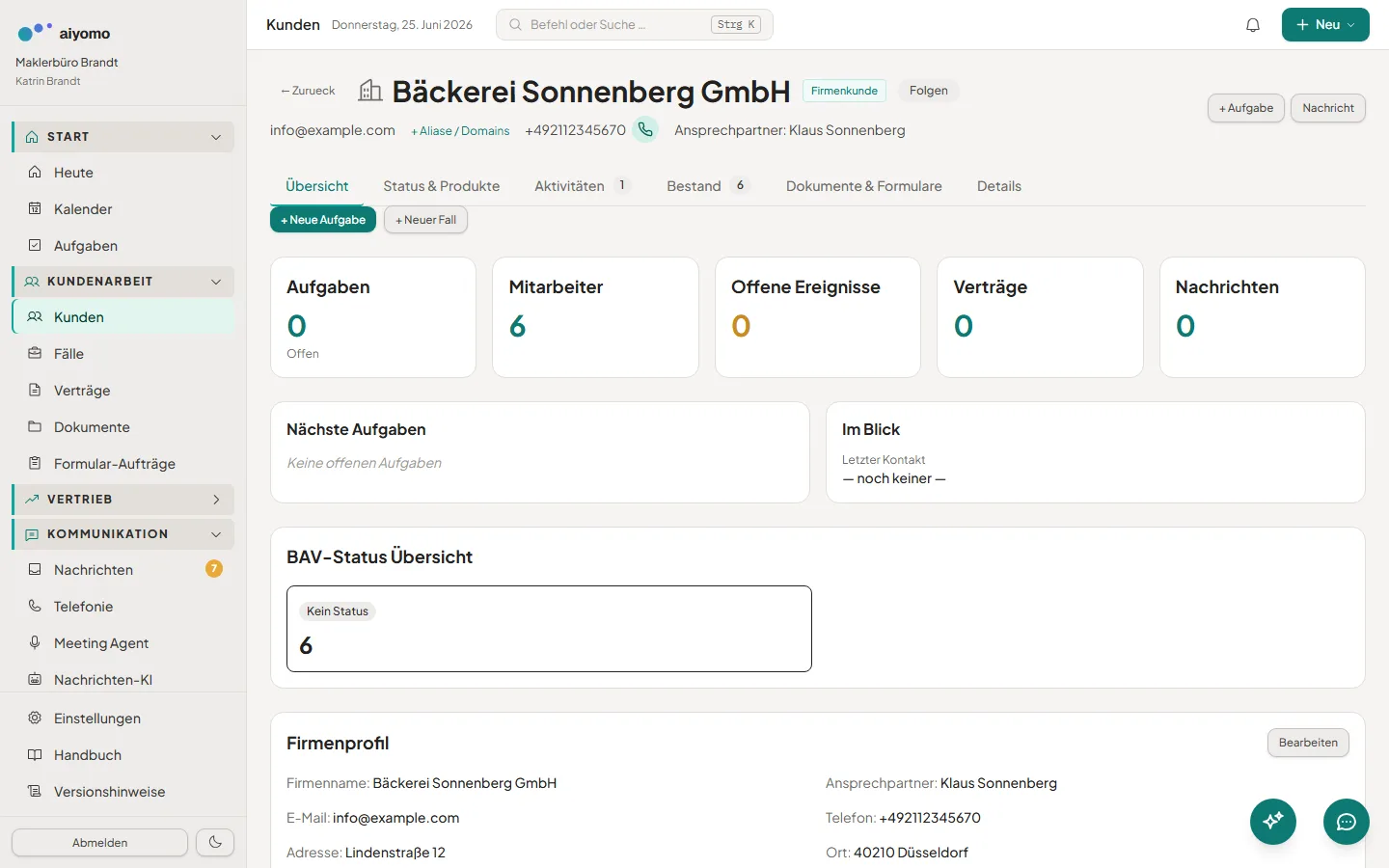Click the +Aufgabe button at top right

click(x=1246, y=108)
